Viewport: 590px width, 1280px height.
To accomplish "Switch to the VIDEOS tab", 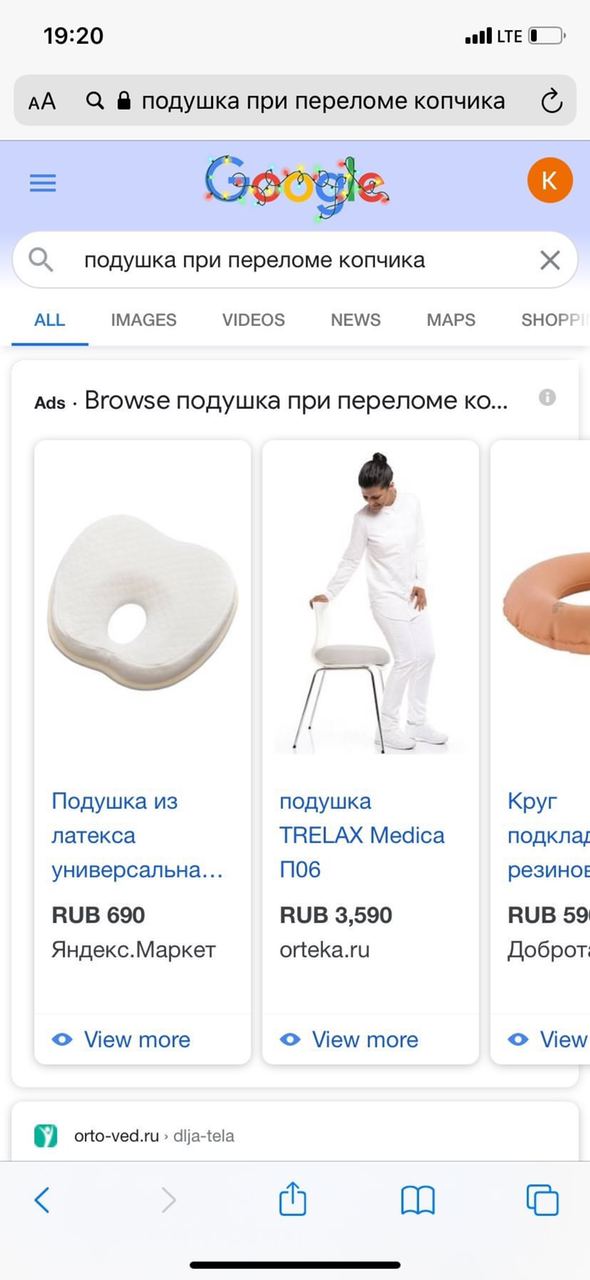I will click(253, 320).
